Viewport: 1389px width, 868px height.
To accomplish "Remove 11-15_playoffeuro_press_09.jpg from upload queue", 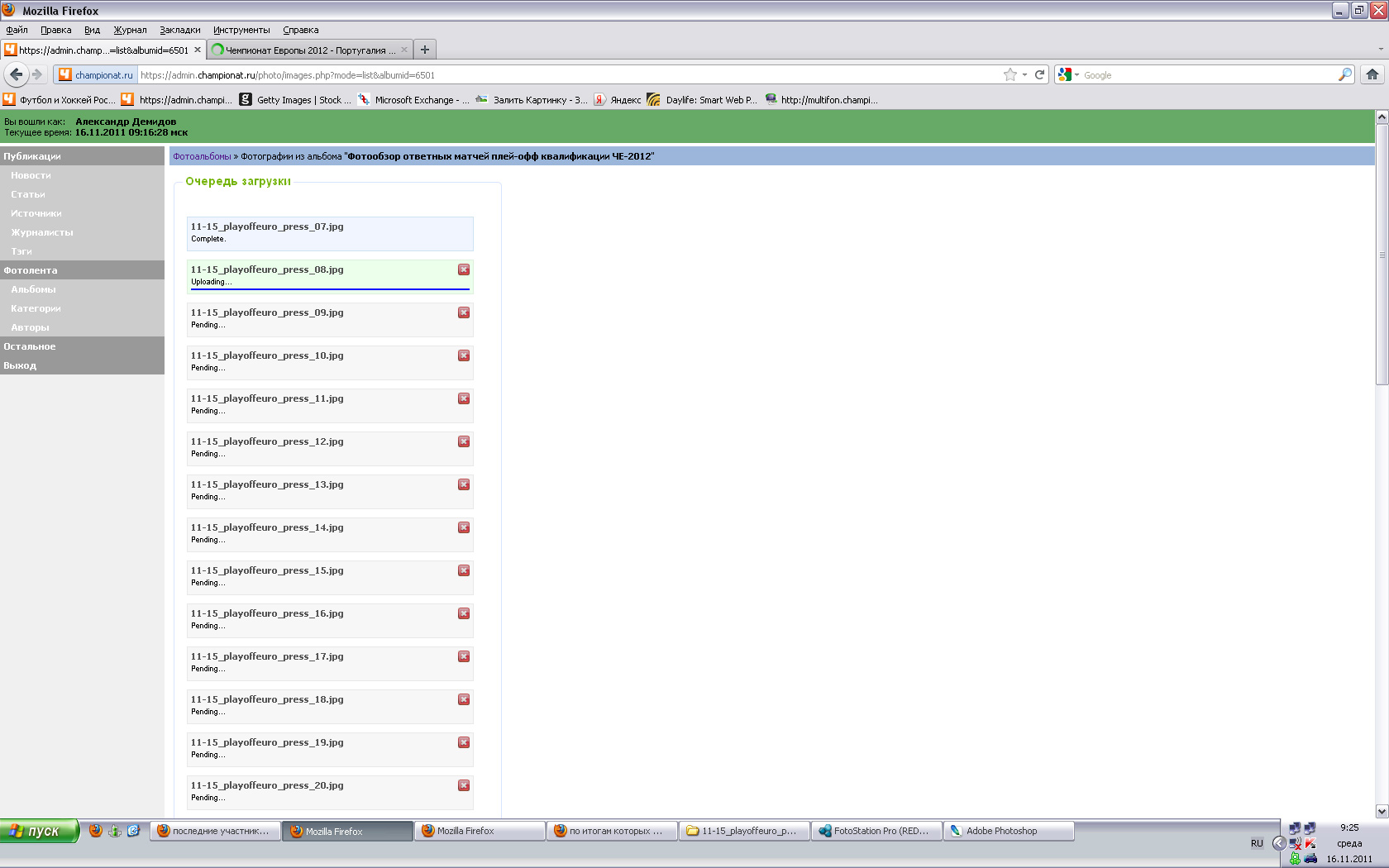I will (x=464, y=312).
